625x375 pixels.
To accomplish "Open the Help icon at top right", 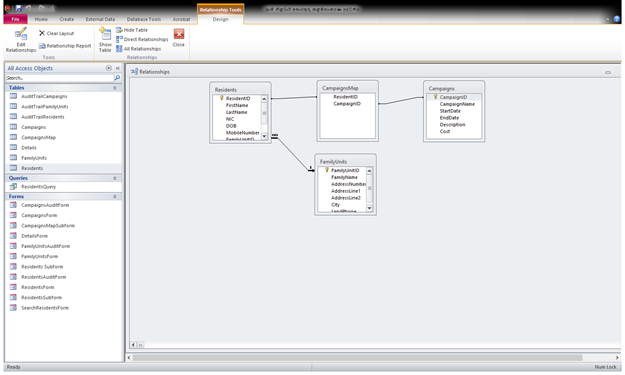I will click(617, 19).
